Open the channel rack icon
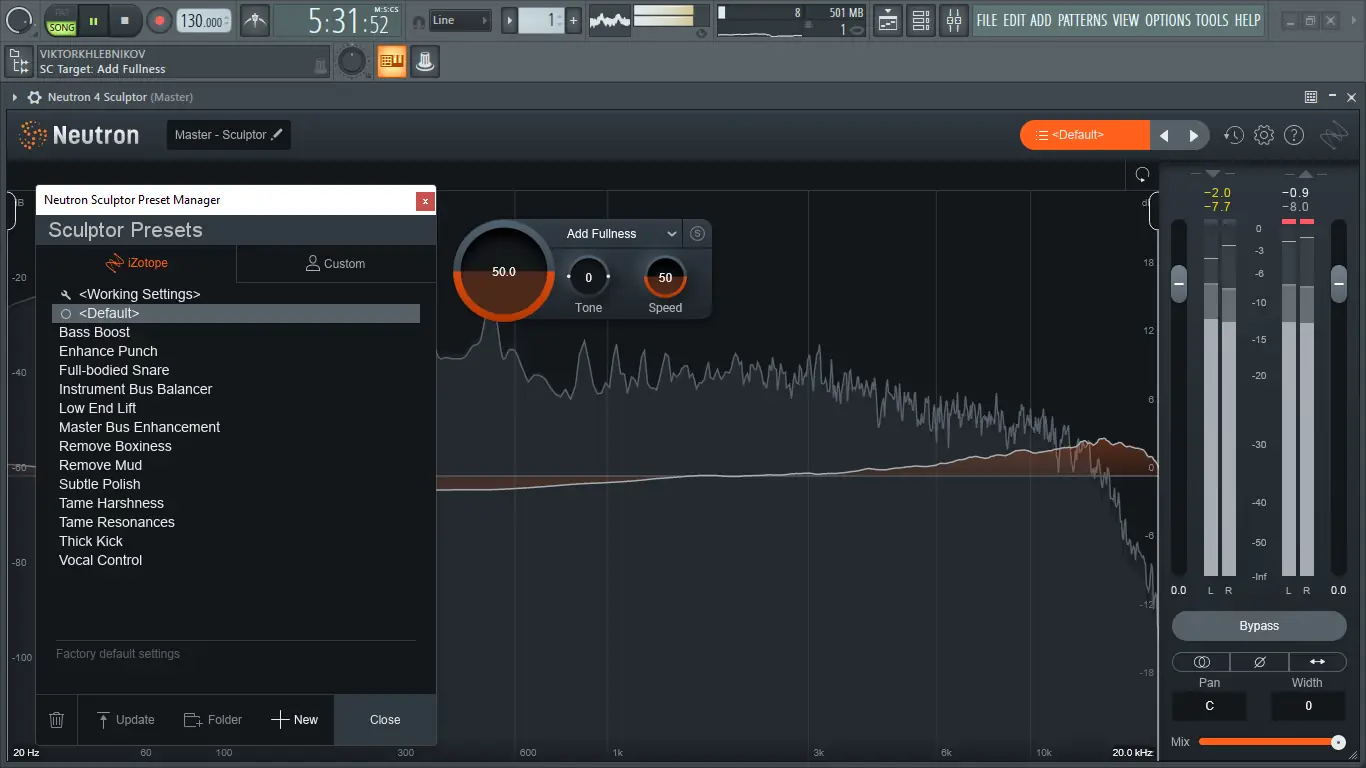This screenshot has width=1366, height=768. 920,20
